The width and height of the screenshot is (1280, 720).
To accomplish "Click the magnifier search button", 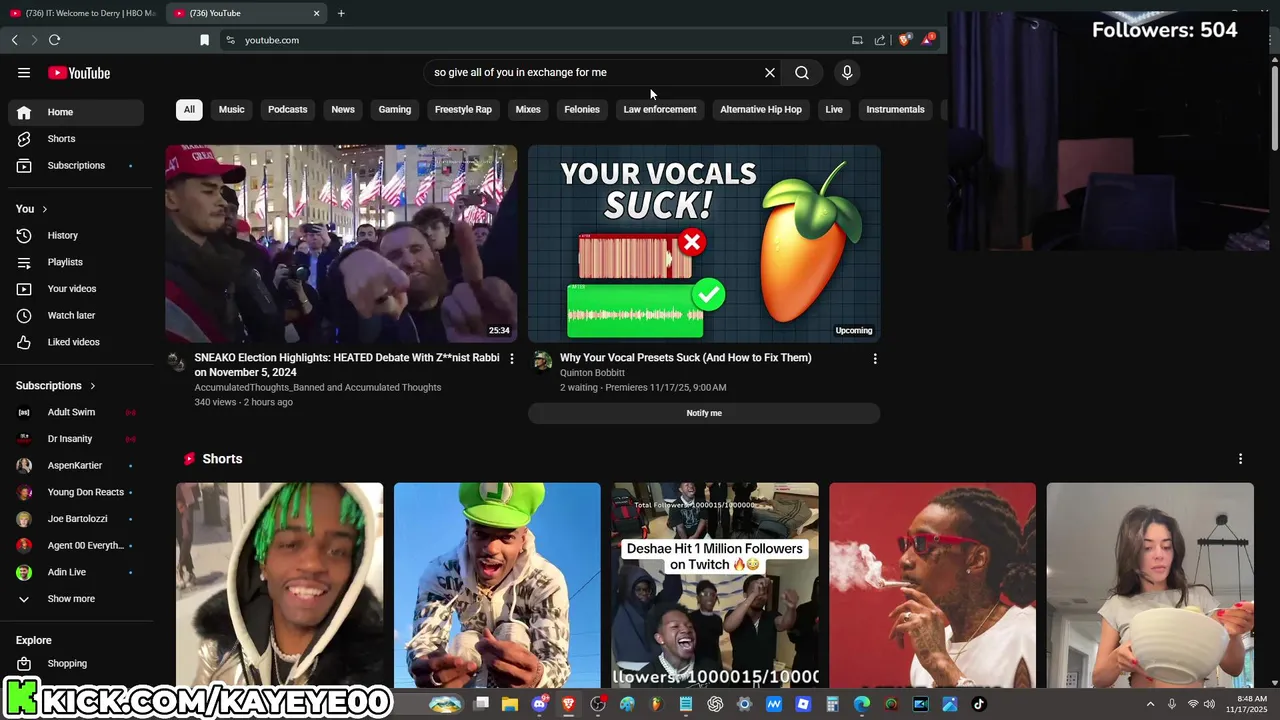I will [x=802, y=73].
